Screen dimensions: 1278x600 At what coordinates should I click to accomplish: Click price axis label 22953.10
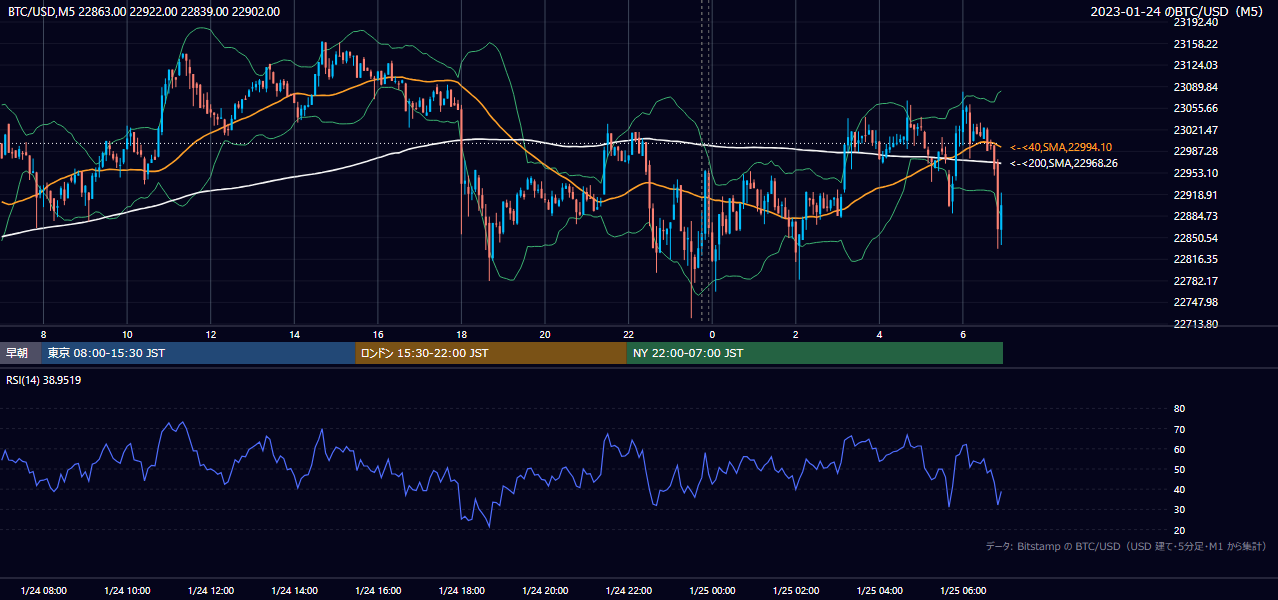pos(1196,173)
